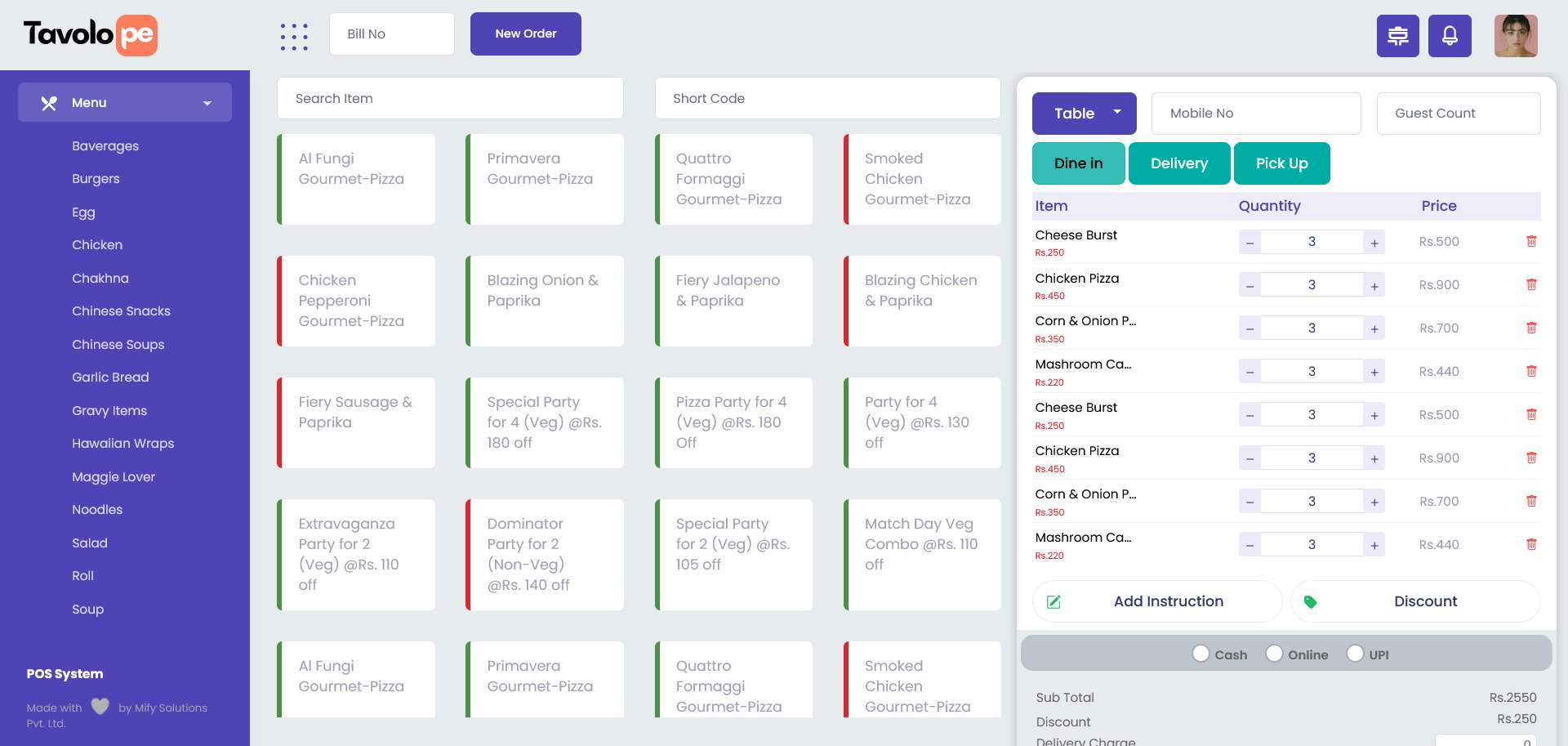1568x746 pixels.
Task: Open the Table dropdown selector
Action: click(1084, 114)
